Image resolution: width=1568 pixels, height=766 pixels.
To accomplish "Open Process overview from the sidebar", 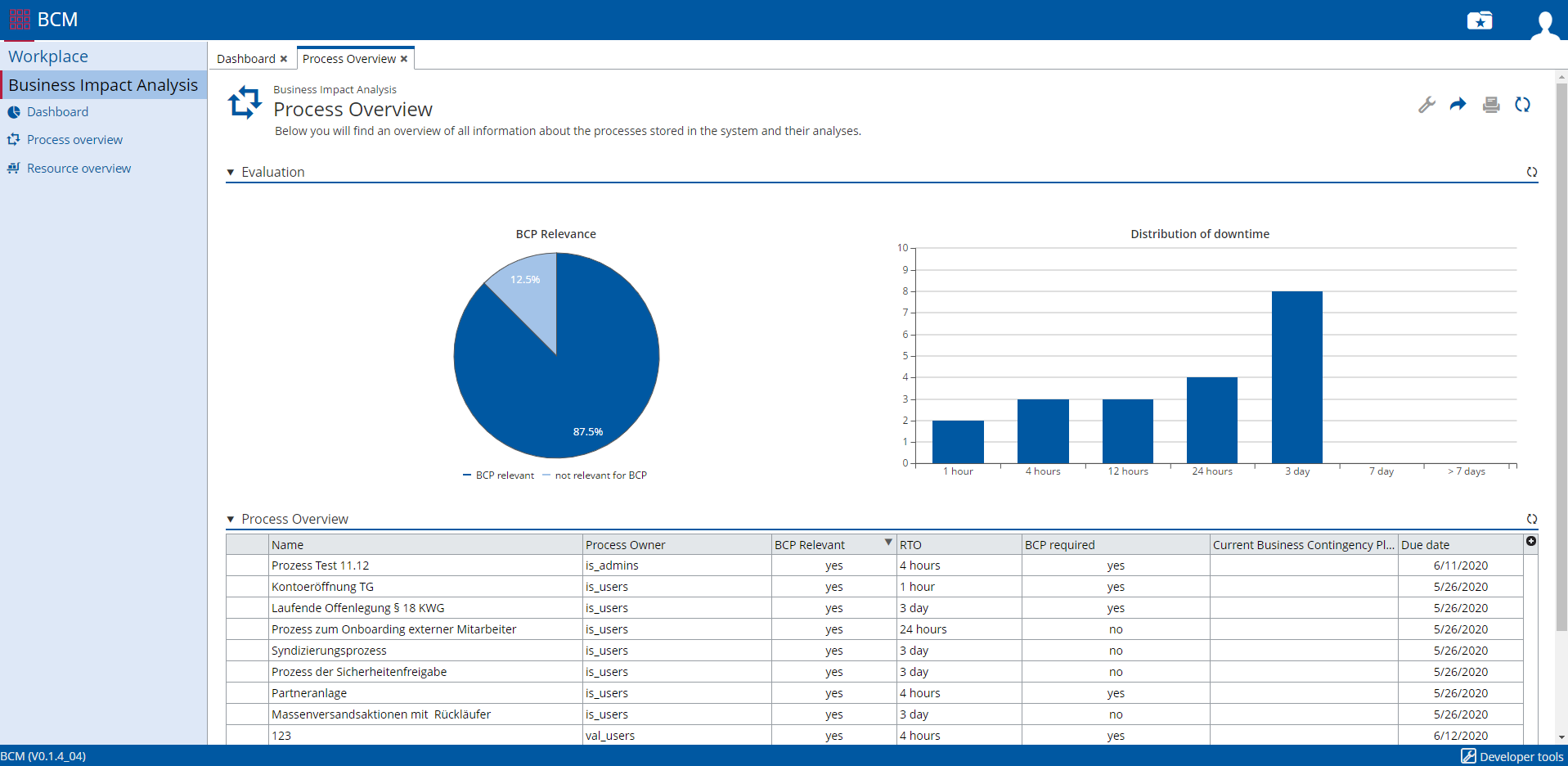I will pyautogui.click(x=74, y=139).
